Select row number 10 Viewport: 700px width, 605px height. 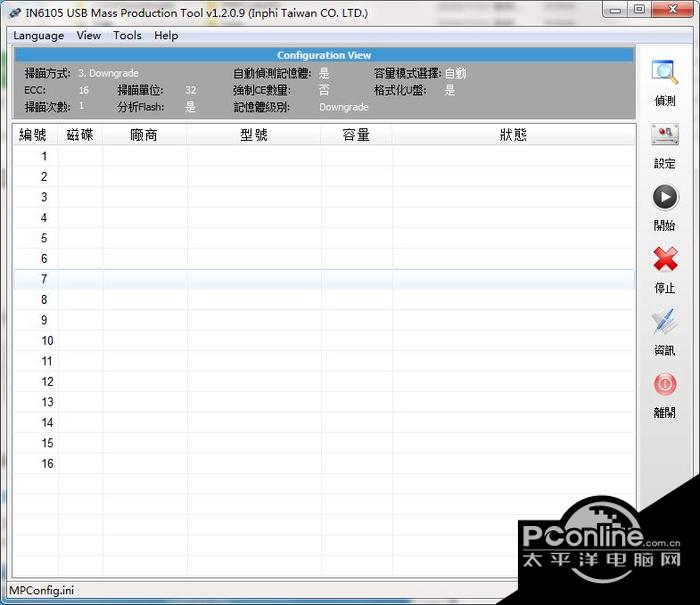click(x=324, y=341)
